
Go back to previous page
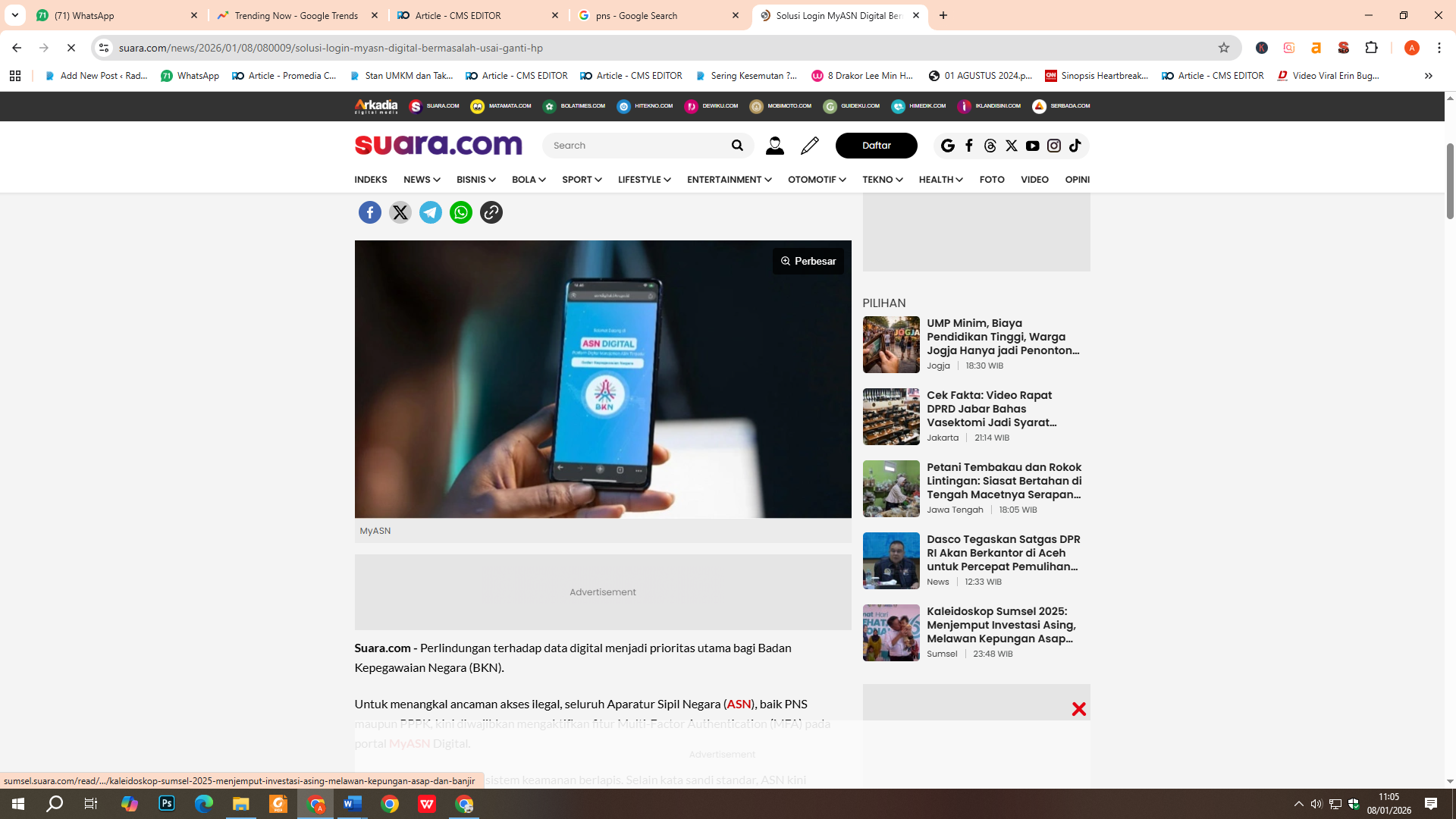pyautogui.click(x=17, y=48)
